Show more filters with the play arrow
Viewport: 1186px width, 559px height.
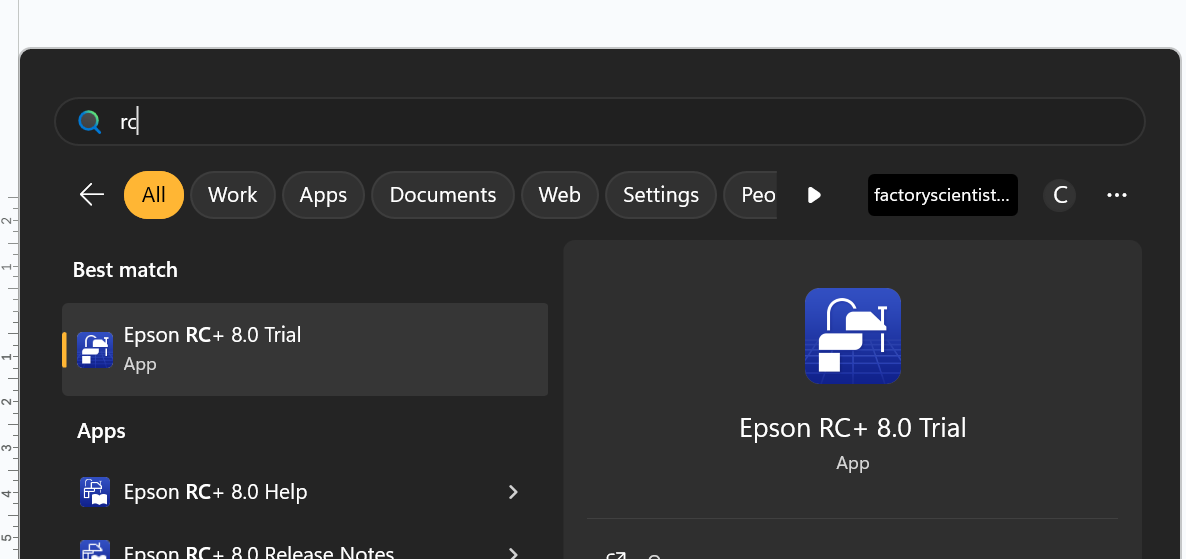[814, 195]
